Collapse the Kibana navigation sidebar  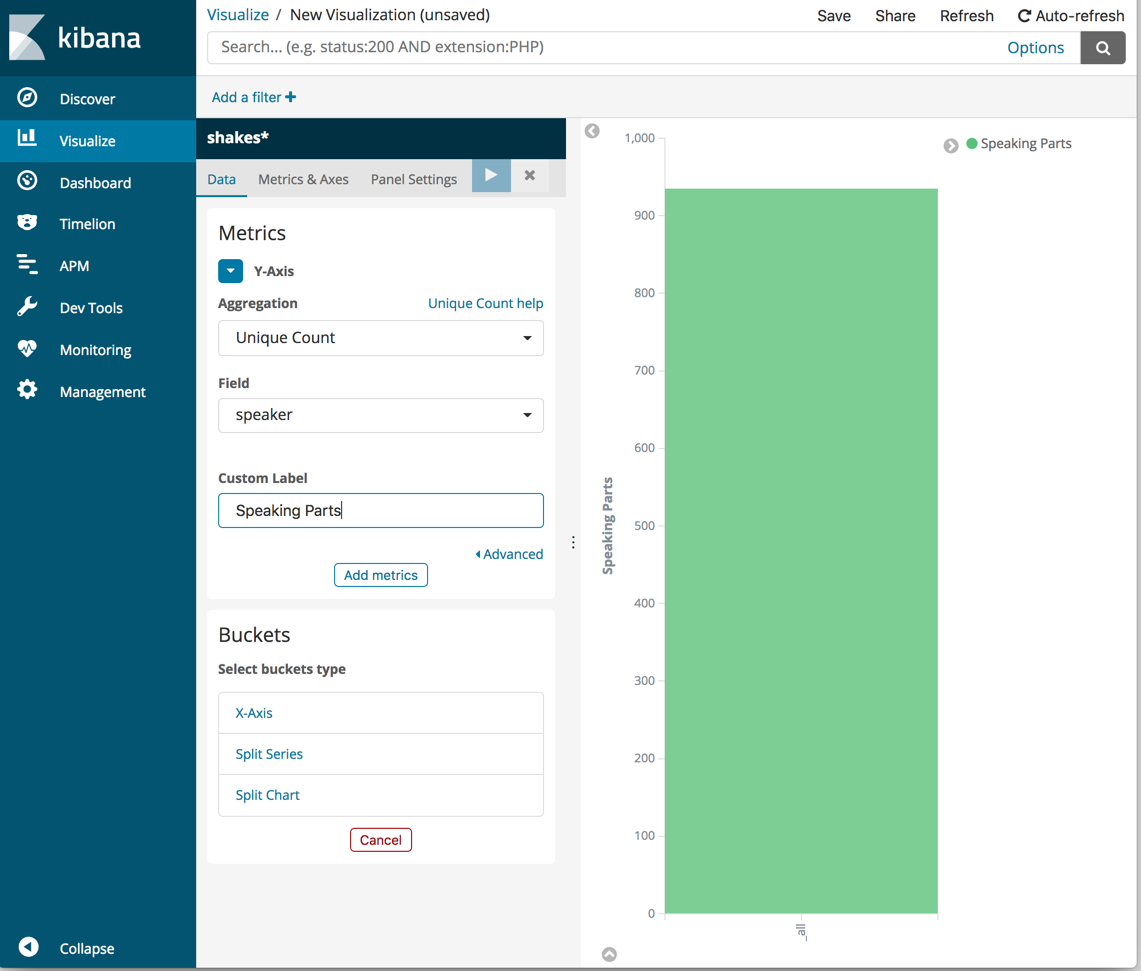point(86,948)
